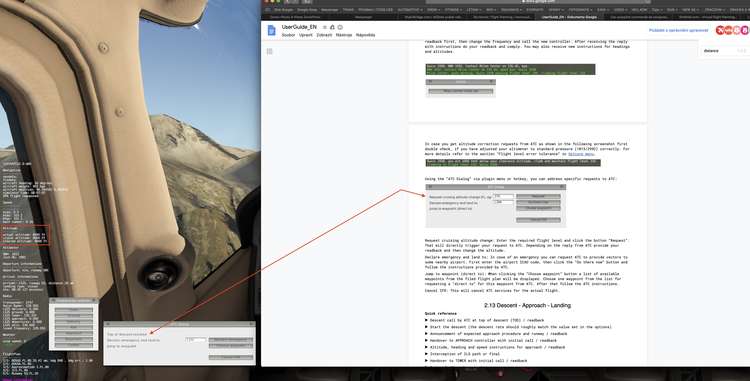Viewport: 750px width, 381px height.
Task: Open the 'Options menu' link in the document
Action: (x=581, y=154)
